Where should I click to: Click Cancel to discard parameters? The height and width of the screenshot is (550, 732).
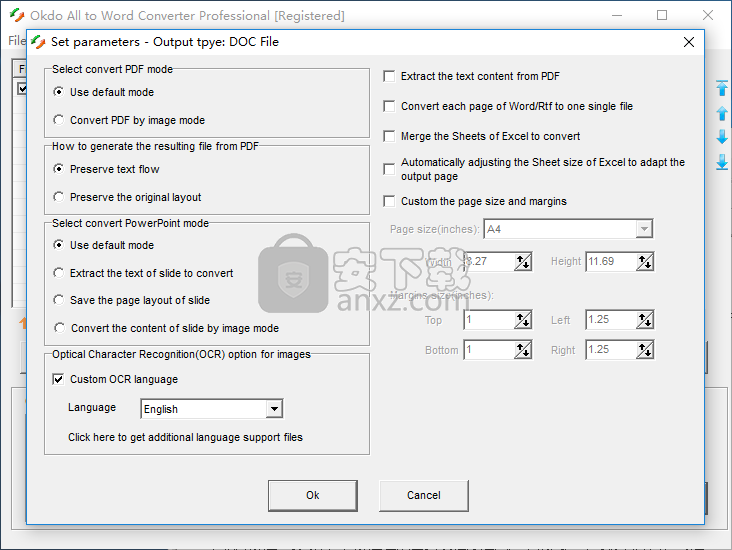pyautogui.click(x=423, y=495)
